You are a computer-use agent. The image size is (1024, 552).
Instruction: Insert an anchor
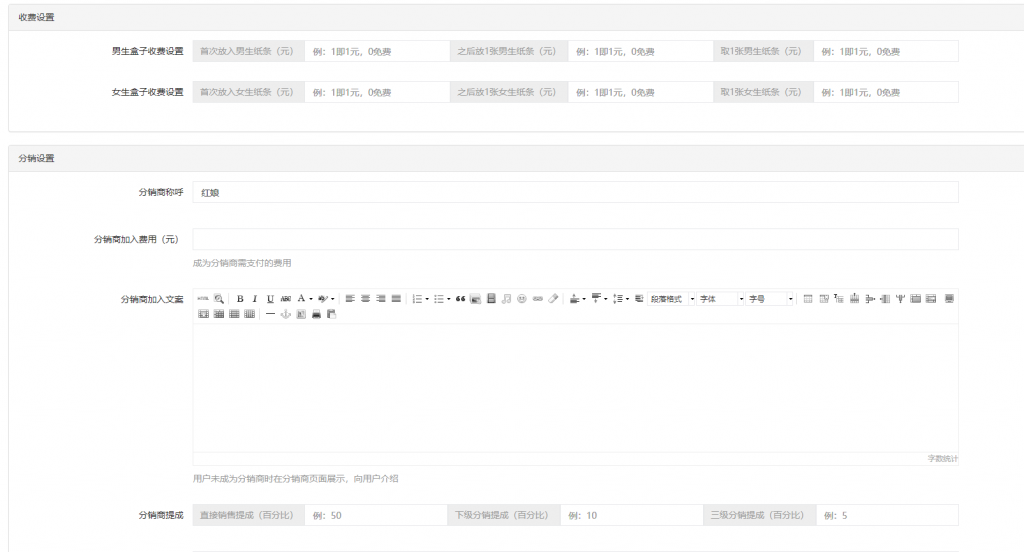point(285,314)
